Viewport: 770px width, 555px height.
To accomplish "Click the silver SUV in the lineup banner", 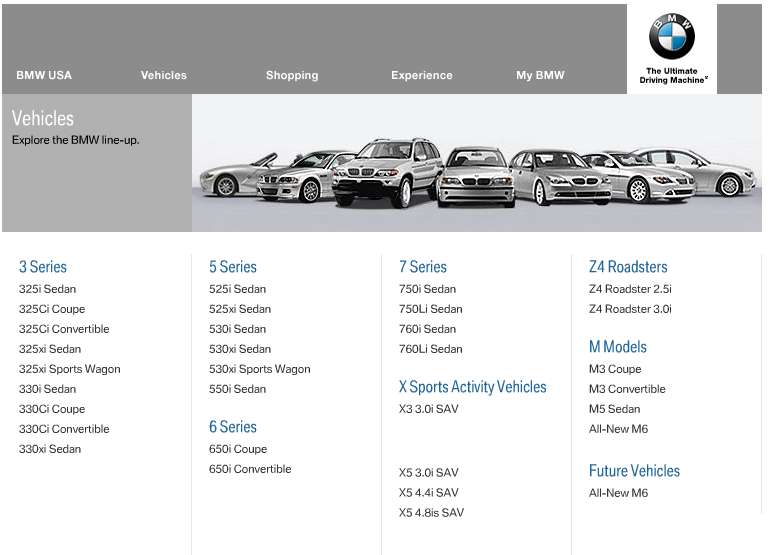I will coord(385,170).
